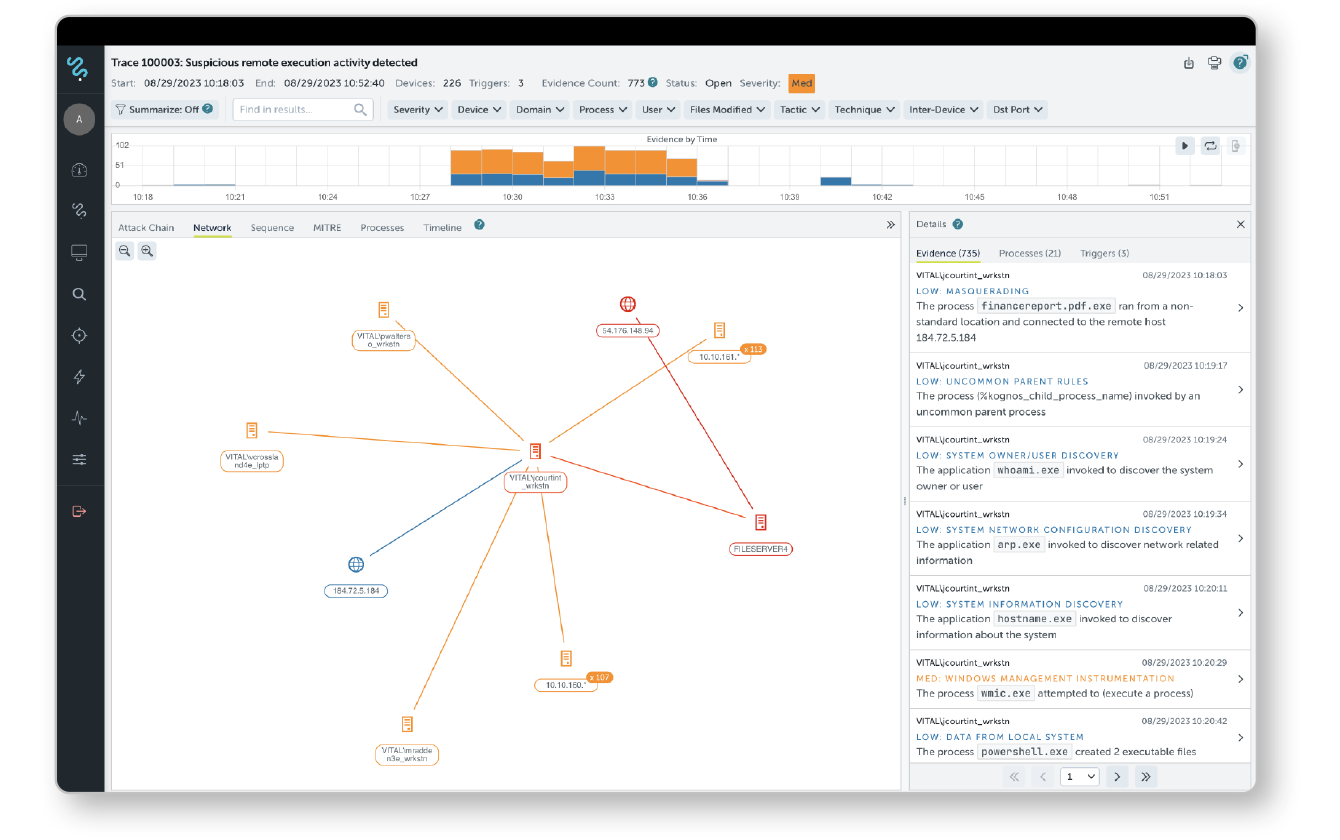1340x840 pixels.
Task: Open the monitor devices sidebar icon
Action: 79,253
